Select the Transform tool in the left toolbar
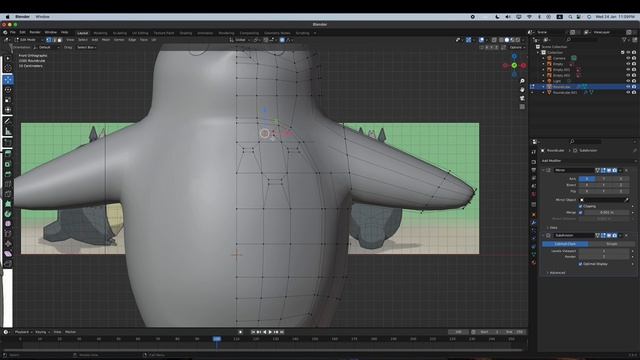This screenshot has height=360, width=640. click(8, 110)
